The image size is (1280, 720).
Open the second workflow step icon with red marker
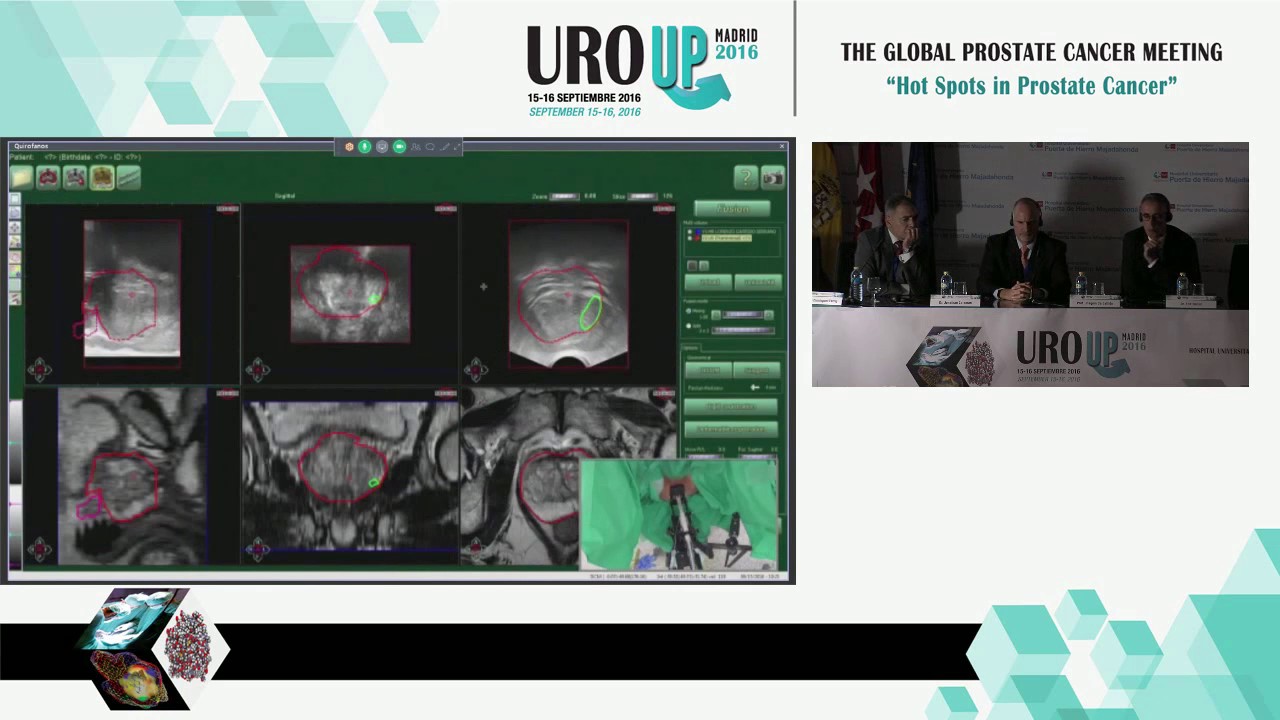[75, 177]
